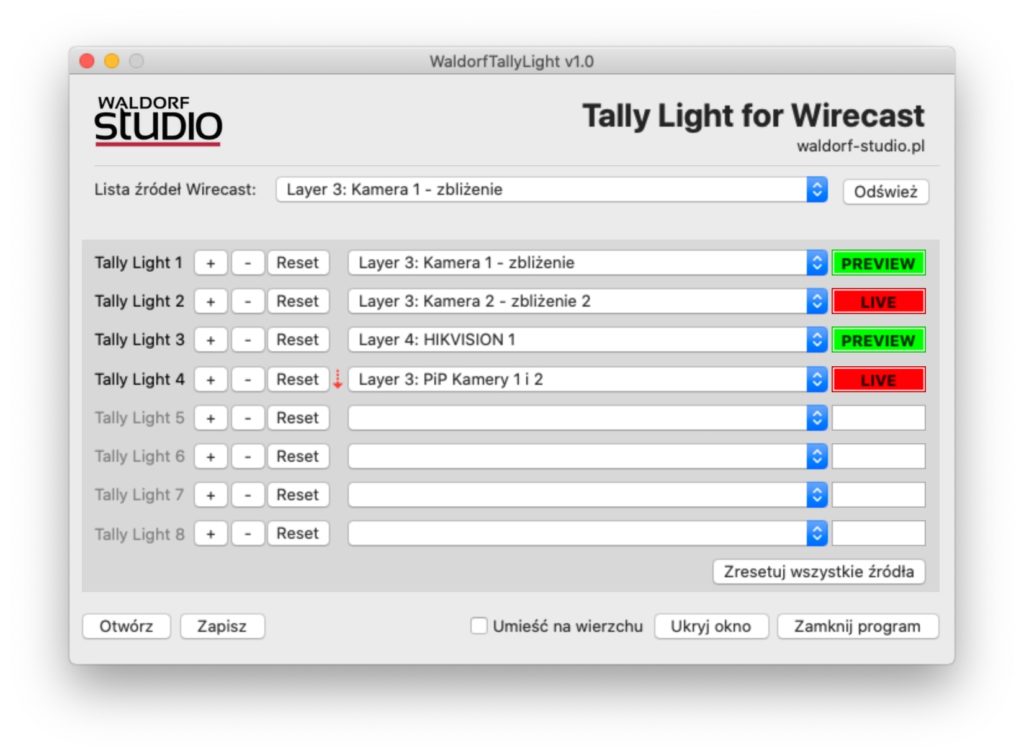Open Tally Light 3 HIKVISION dropdown
The image size is (1024, 756).
click(588, 340)
